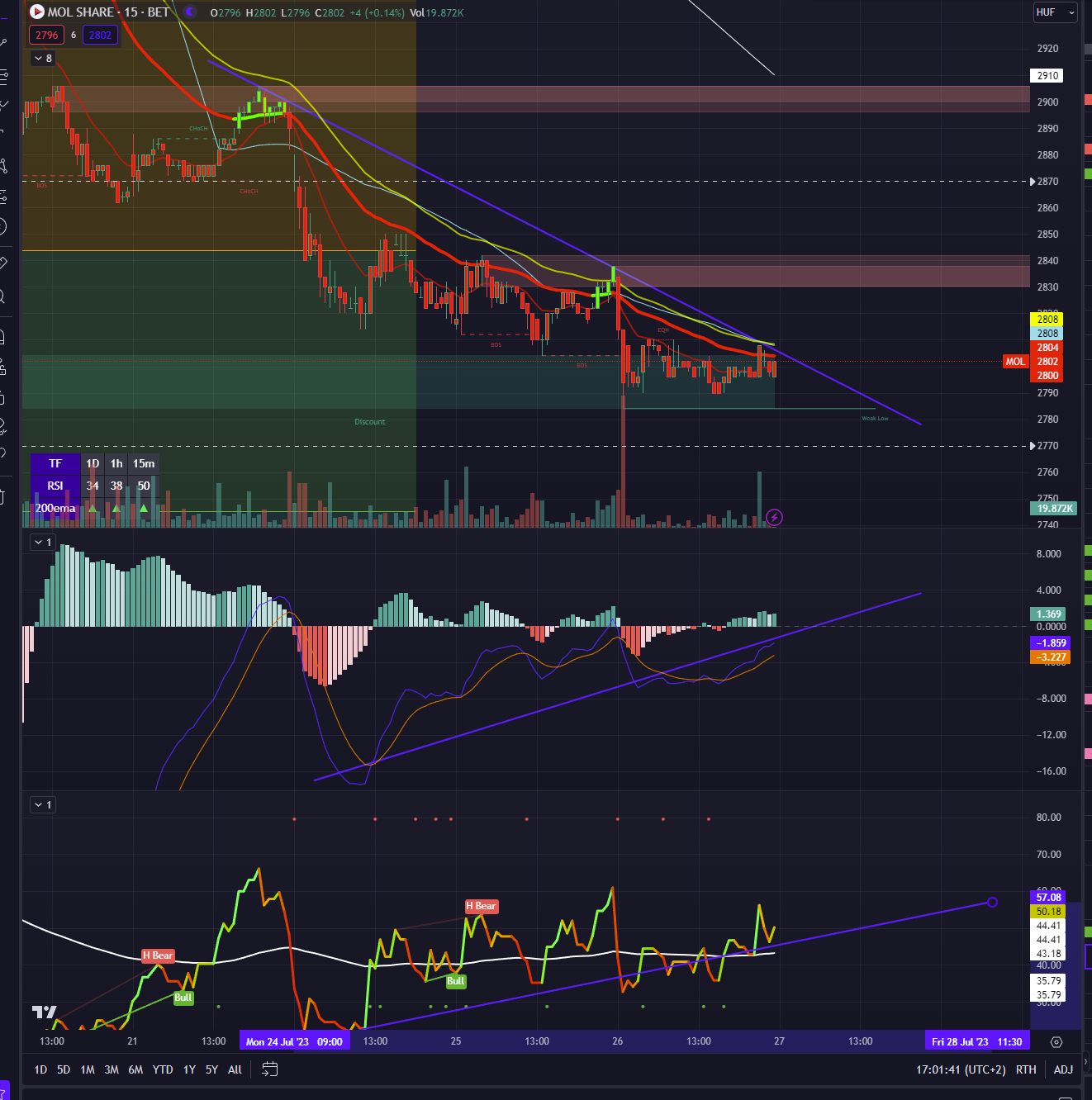
Task: Open the HUF currency dropdown
Action: (x=1055, y=12)
